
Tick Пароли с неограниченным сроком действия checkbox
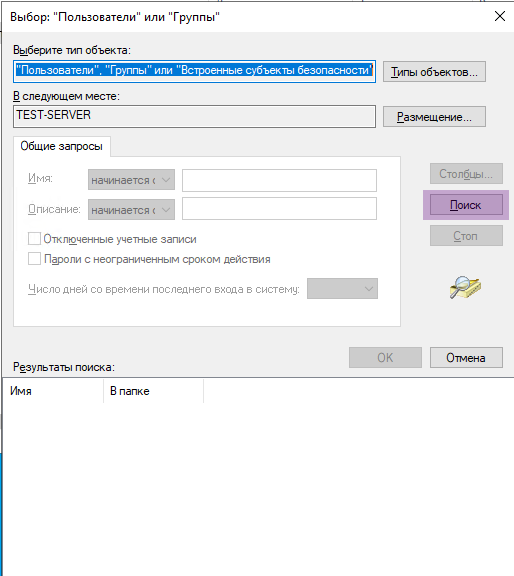tap(34, 259)
